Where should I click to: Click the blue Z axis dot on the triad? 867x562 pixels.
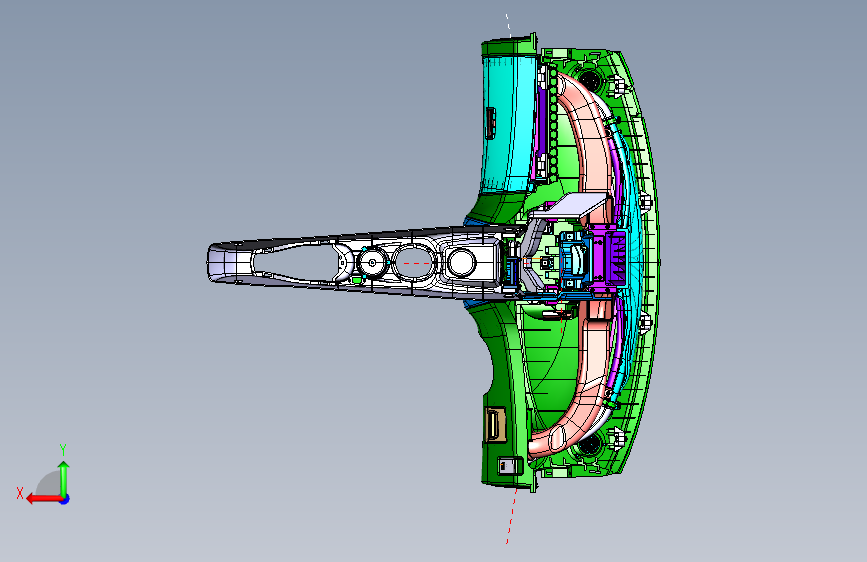coord(65,499)
